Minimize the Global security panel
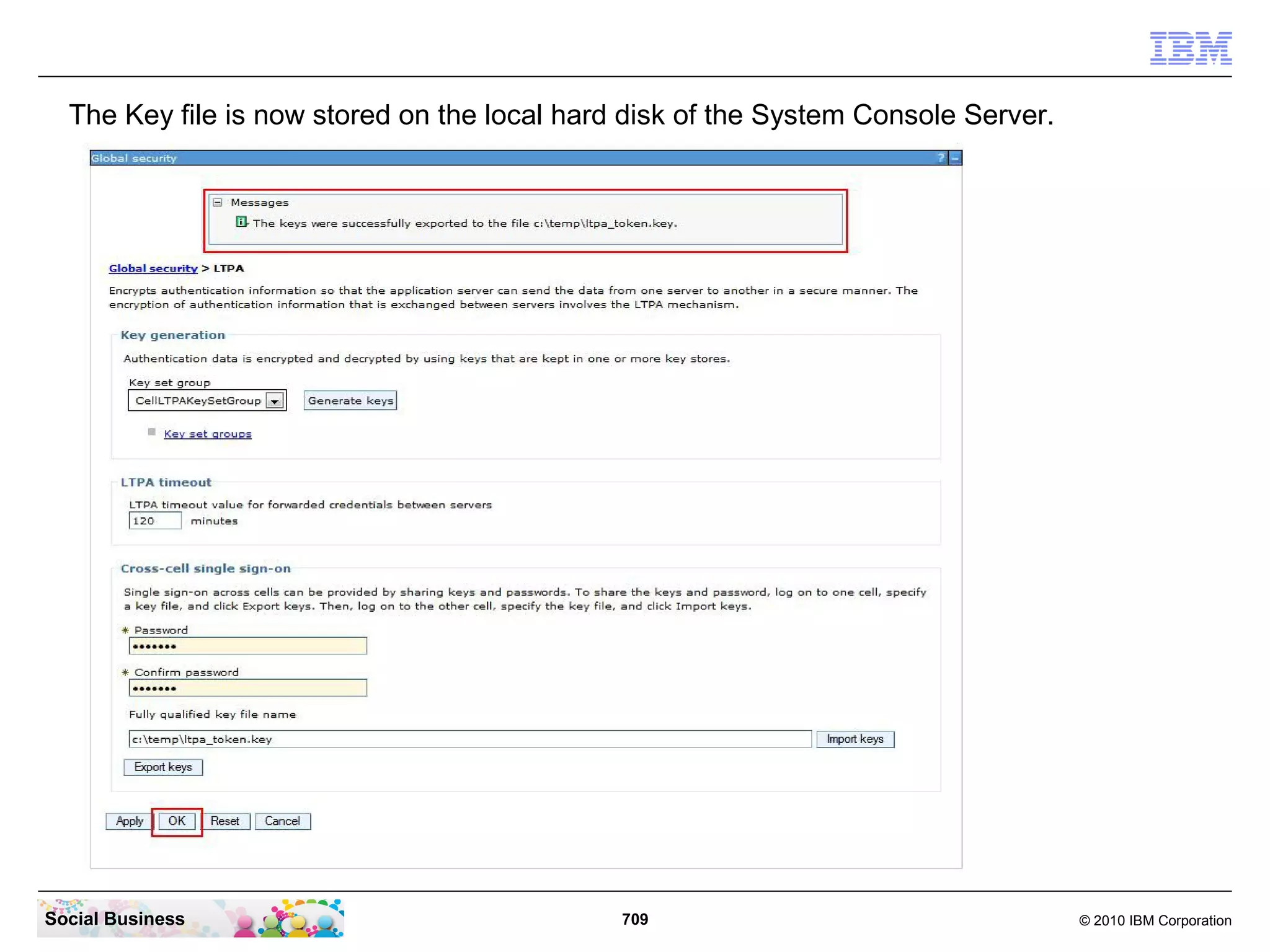This screenshot has height=952, width=1270. point(955,158)
